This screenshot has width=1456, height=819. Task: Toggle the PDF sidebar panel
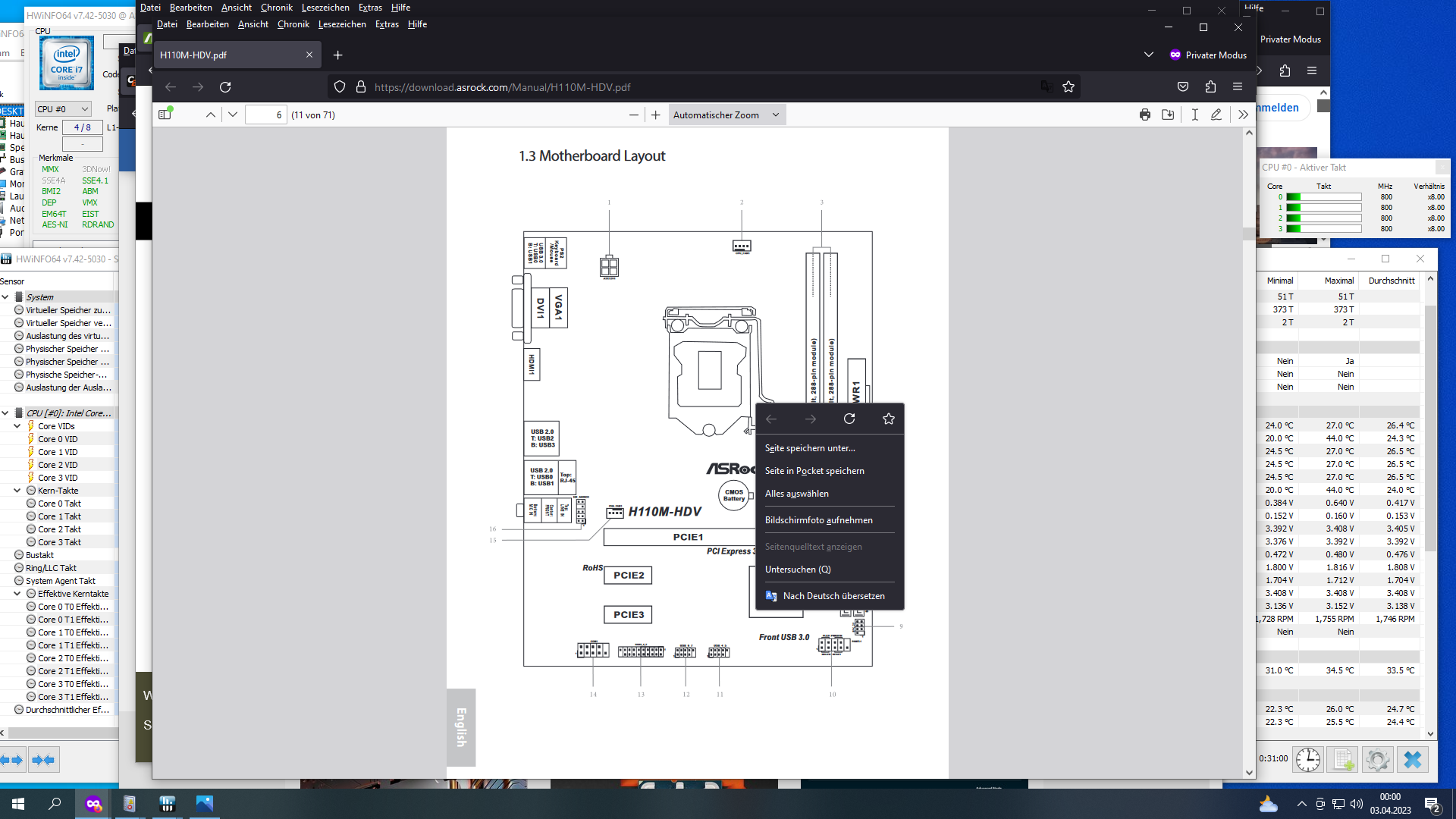tap(165, 114)
